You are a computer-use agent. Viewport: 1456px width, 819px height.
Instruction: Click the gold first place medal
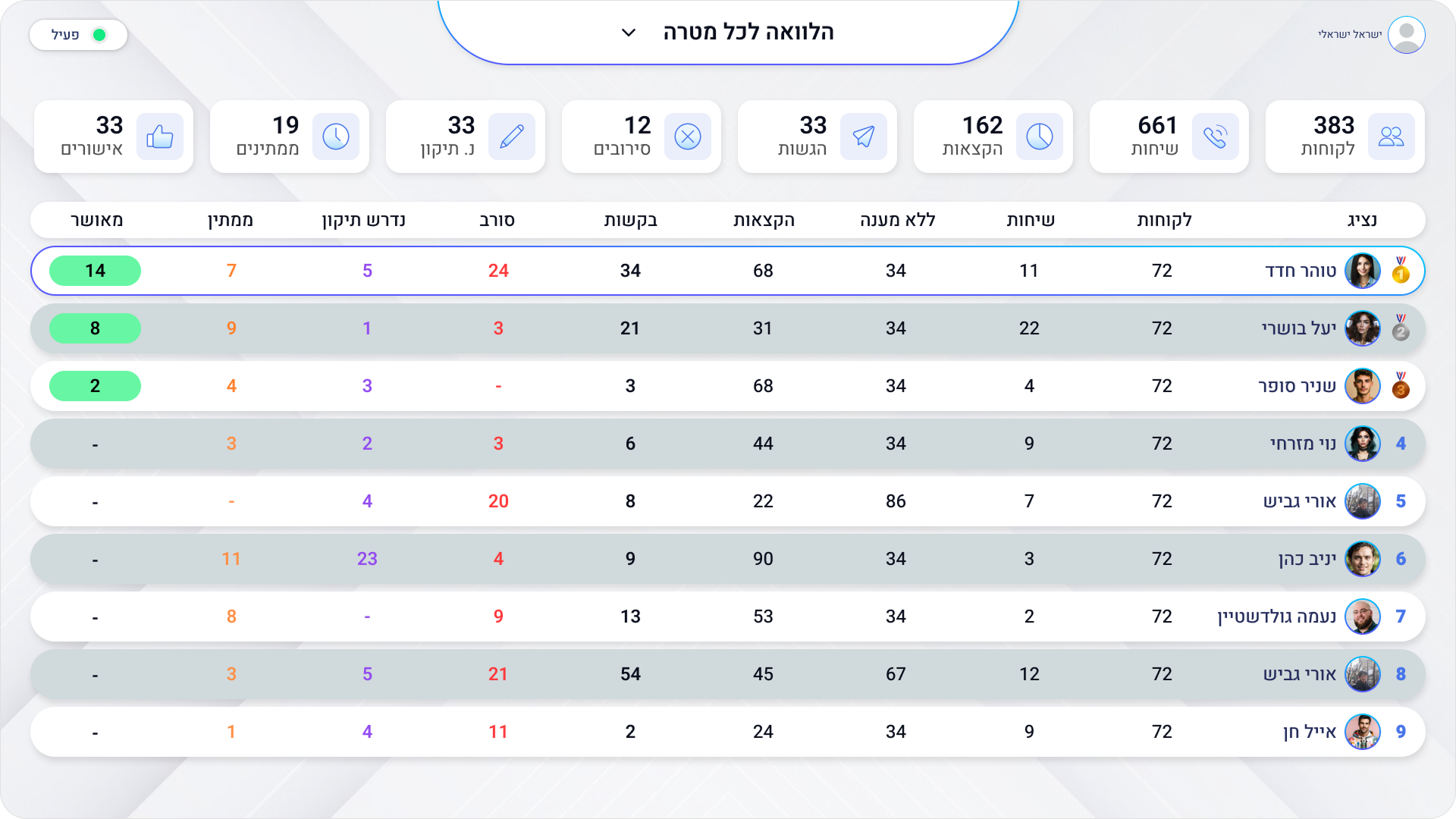(x=1401, y=271)
